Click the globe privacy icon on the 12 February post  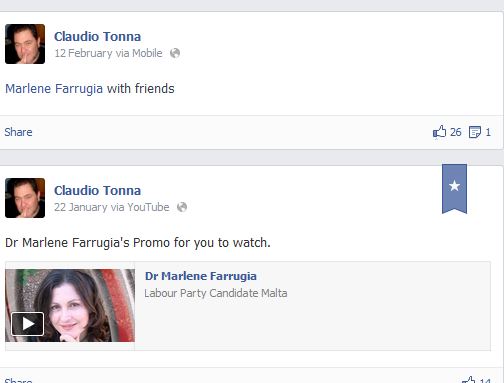pos(175,53)
